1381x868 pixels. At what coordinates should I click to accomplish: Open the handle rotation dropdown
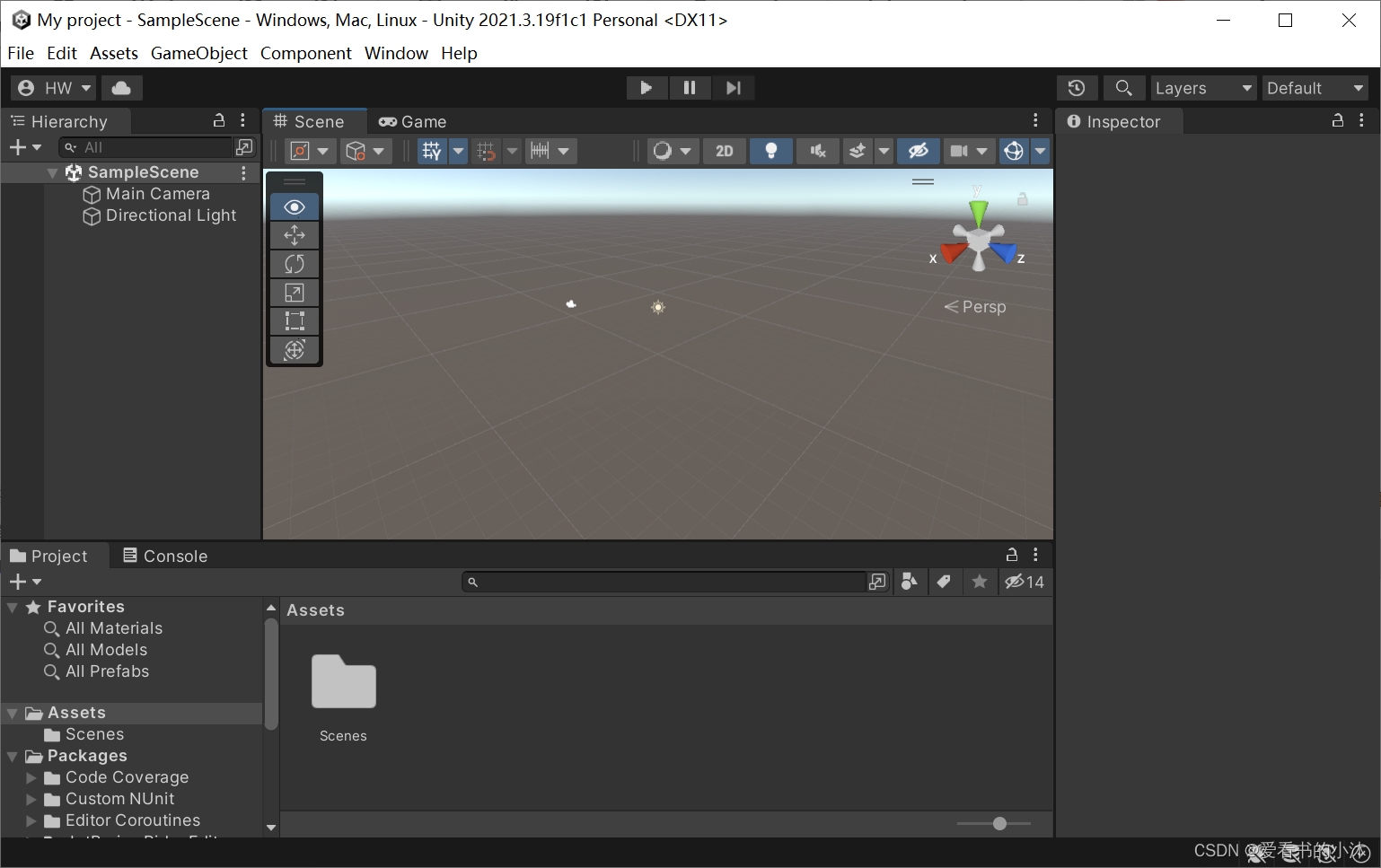(365, 151)
